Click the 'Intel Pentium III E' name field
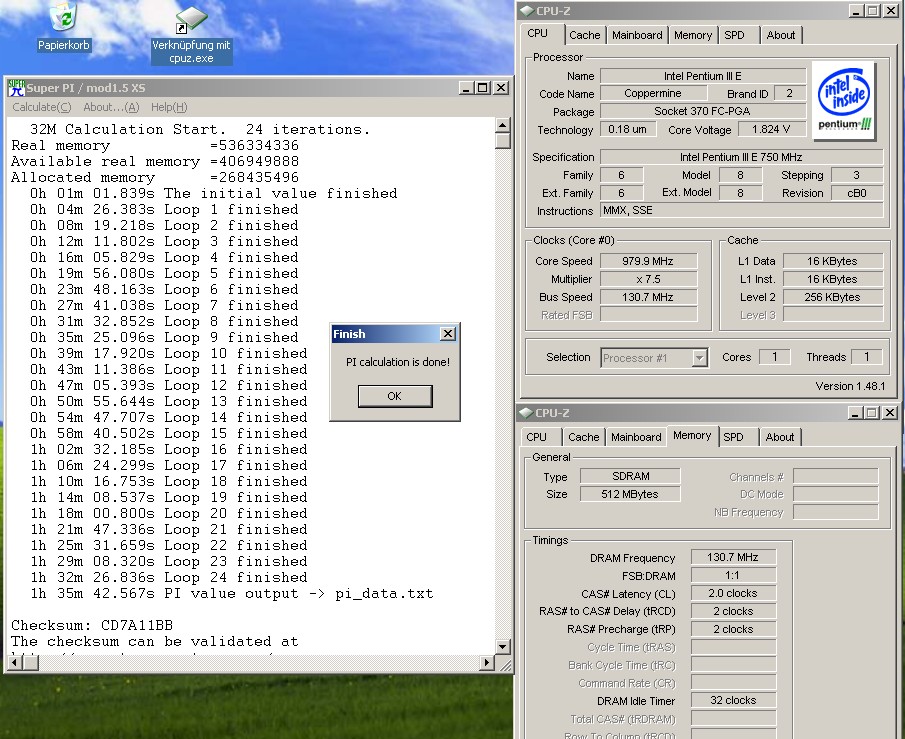 pyautogui.click(x=702, y=76)
